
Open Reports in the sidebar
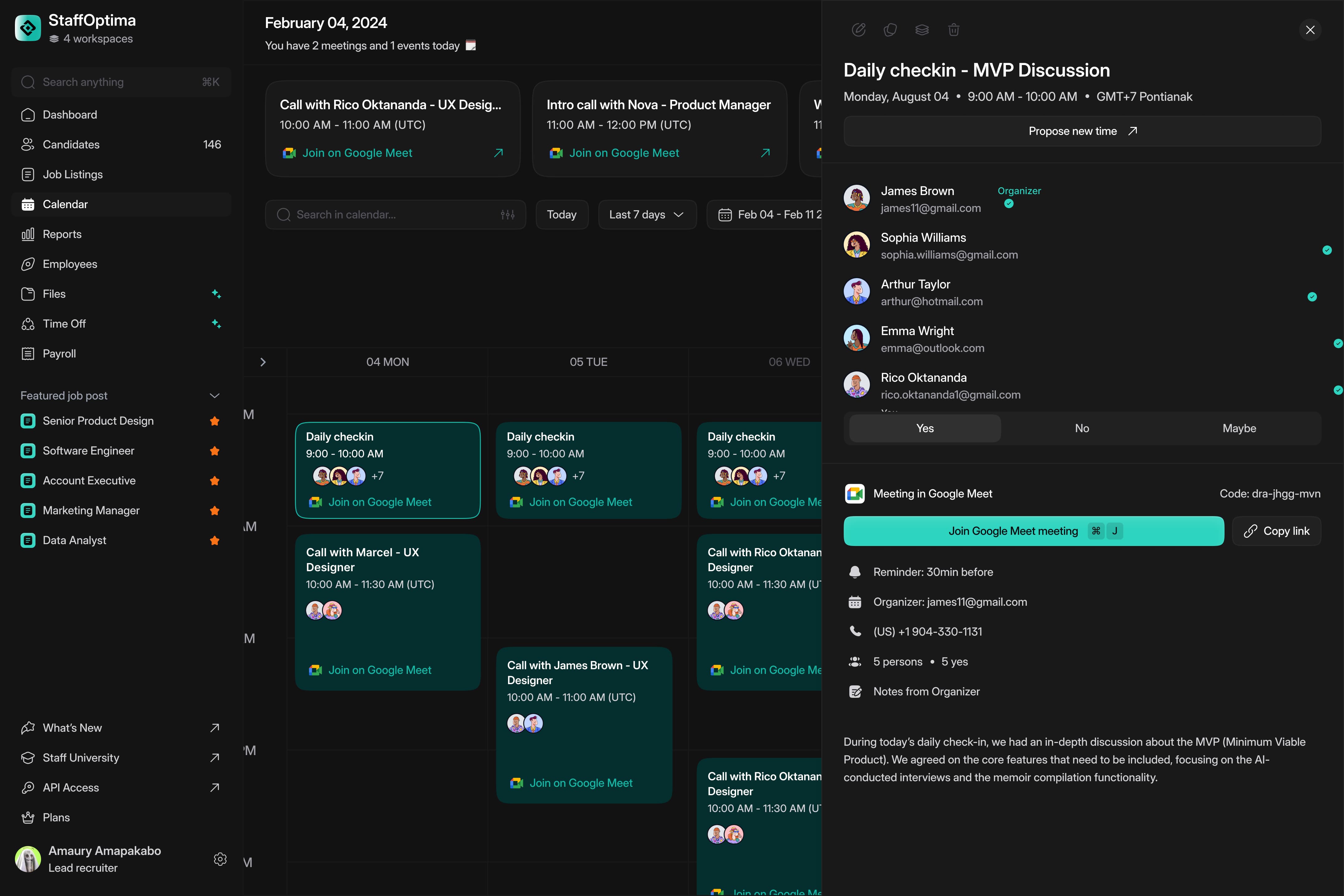pyautogui.click(x=121, y=234)
